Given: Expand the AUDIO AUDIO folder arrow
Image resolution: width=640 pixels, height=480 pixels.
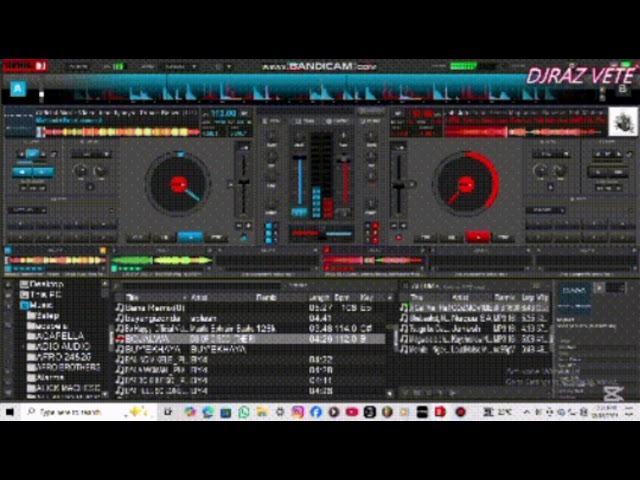Looking at the screenshot, I should (x=23, y=347).
